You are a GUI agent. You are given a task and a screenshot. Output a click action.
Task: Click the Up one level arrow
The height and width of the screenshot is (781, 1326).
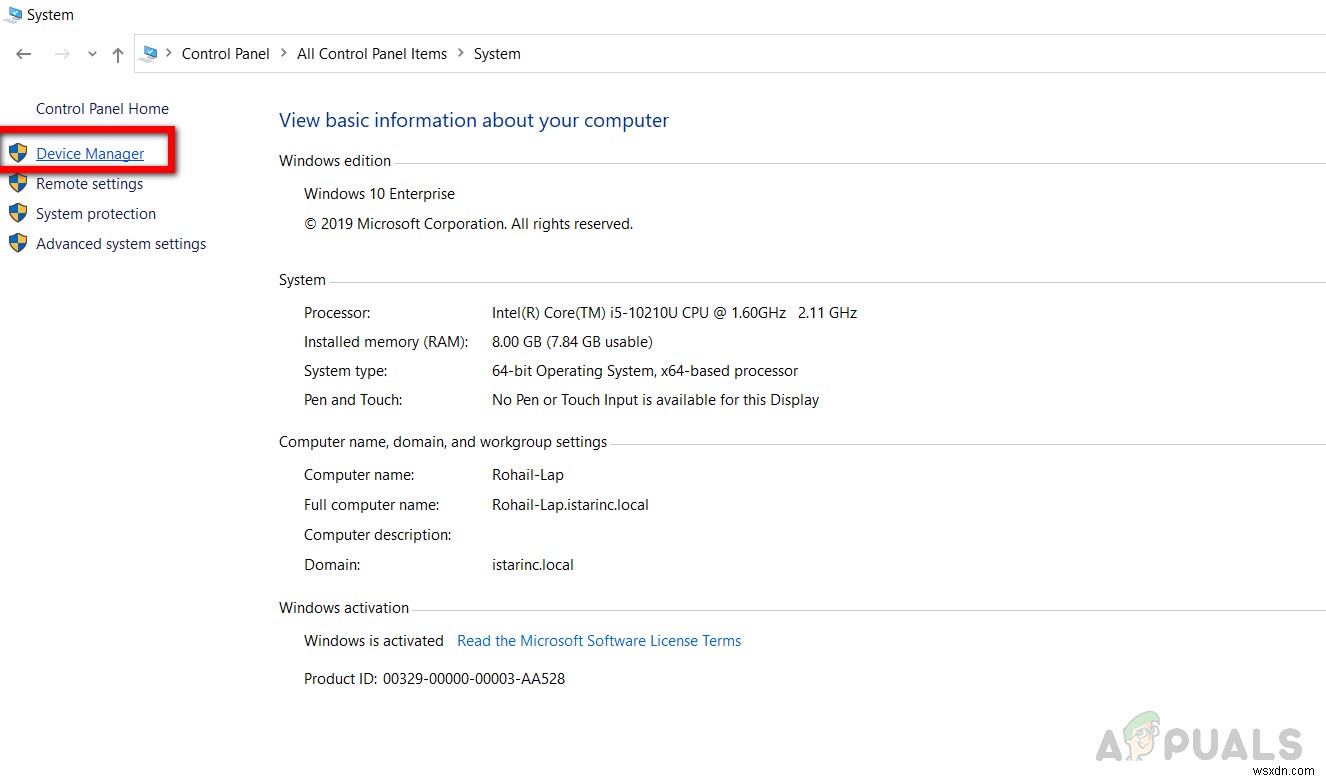pyautogui.click(x=118, y=54)
